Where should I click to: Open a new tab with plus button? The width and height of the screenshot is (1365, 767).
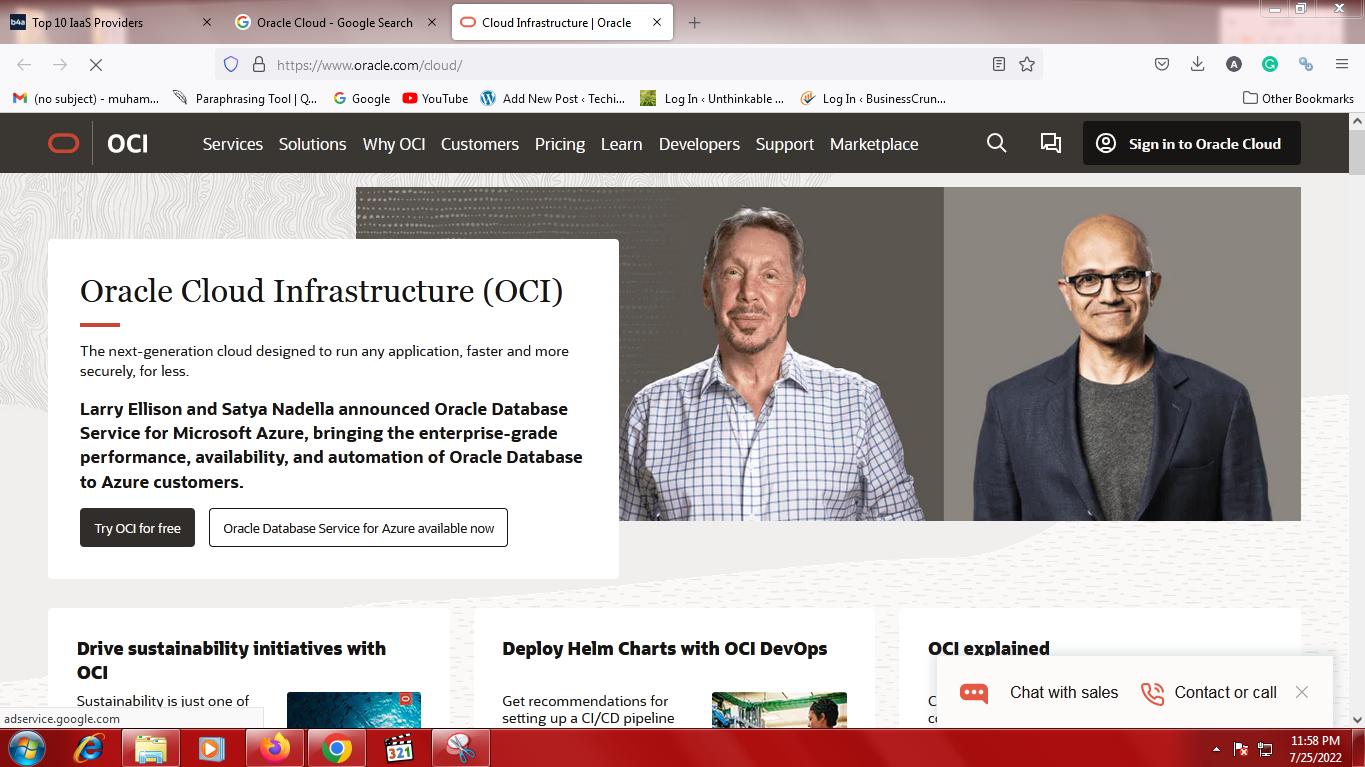pos(695,22)
